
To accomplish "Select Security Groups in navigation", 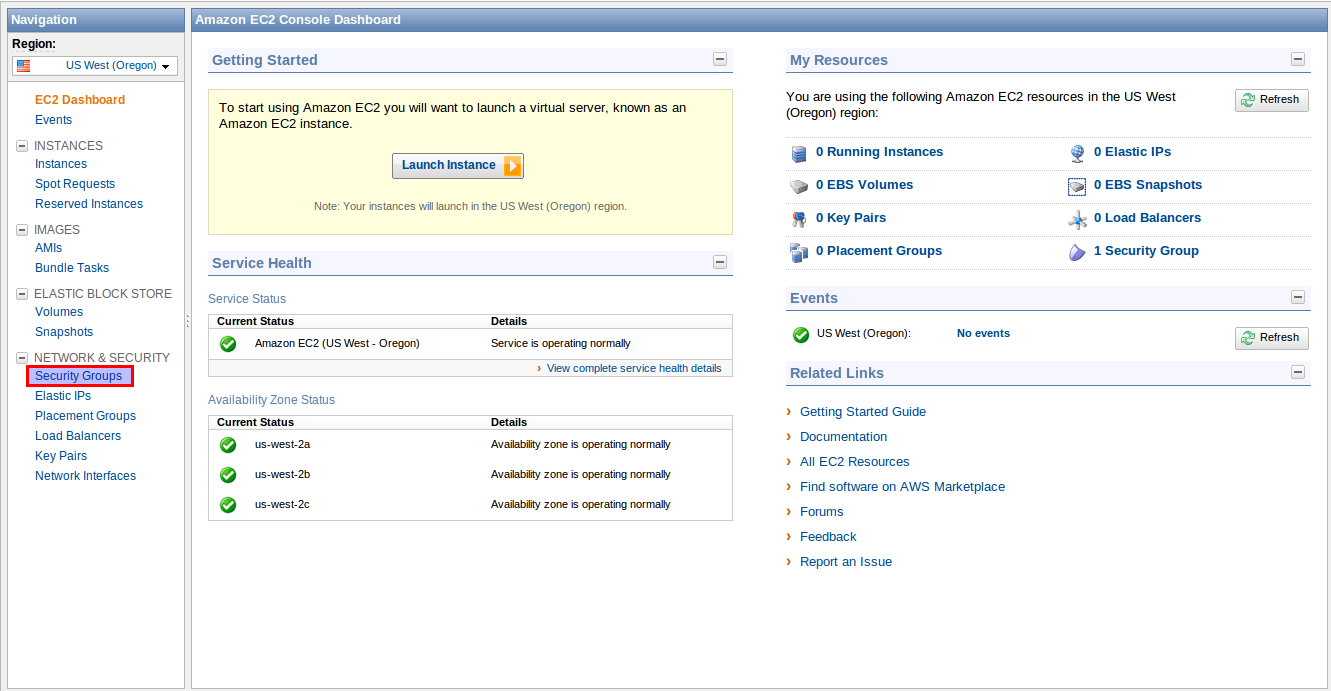I will [79, 376].
